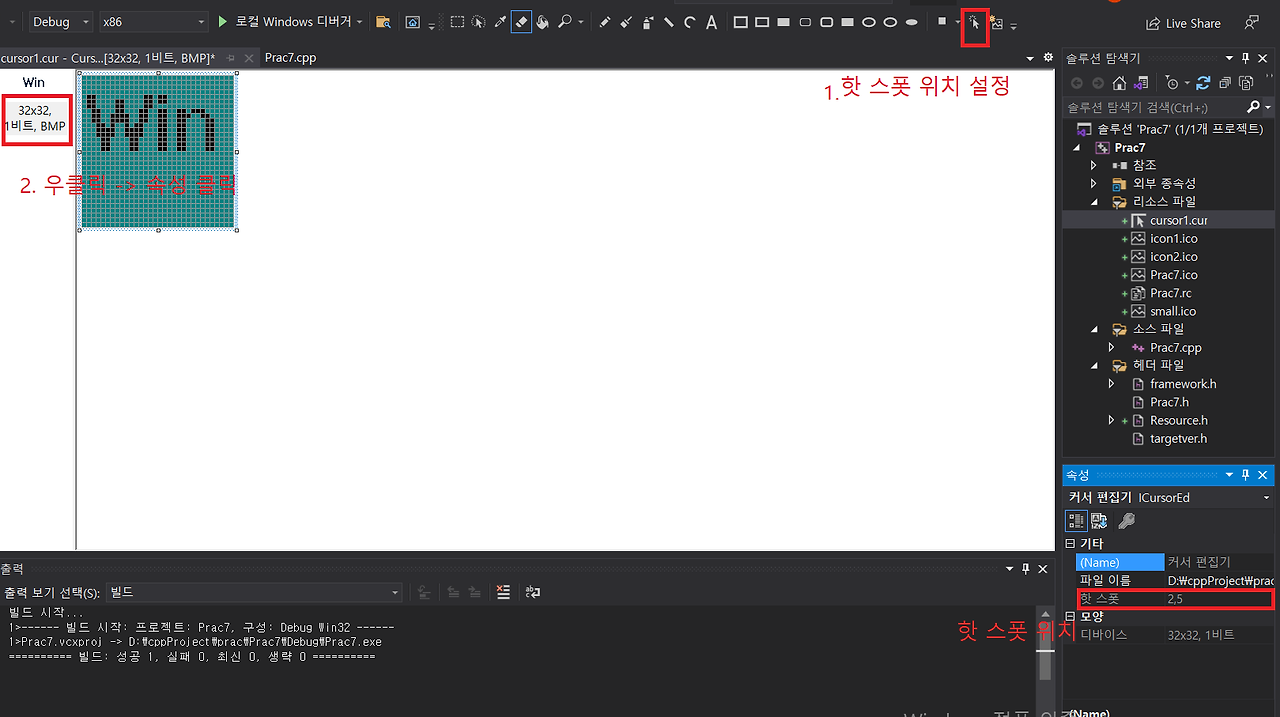Open the debugger target dropdown arrow

pyautogui.click(x=360, y=22)
